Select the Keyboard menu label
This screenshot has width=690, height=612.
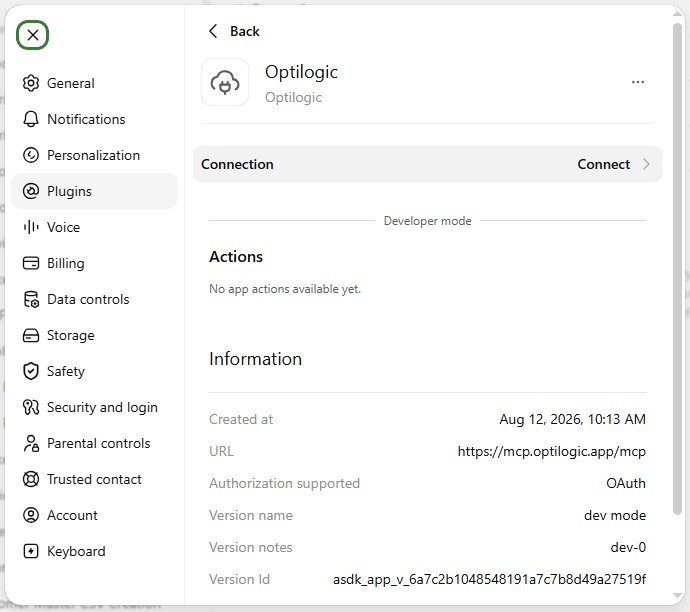76,551
